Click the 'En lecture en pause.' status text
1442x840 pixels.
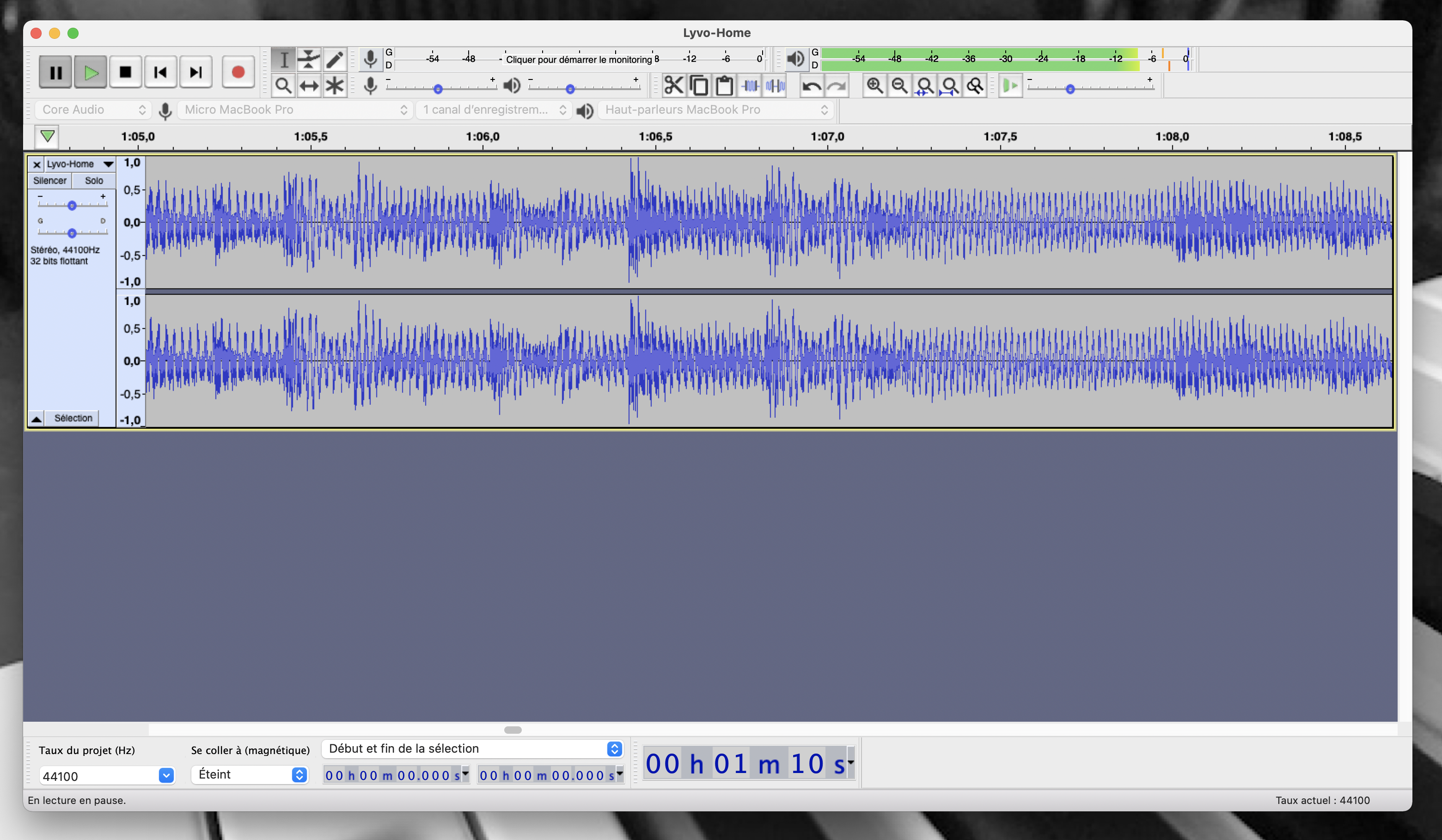77,800
